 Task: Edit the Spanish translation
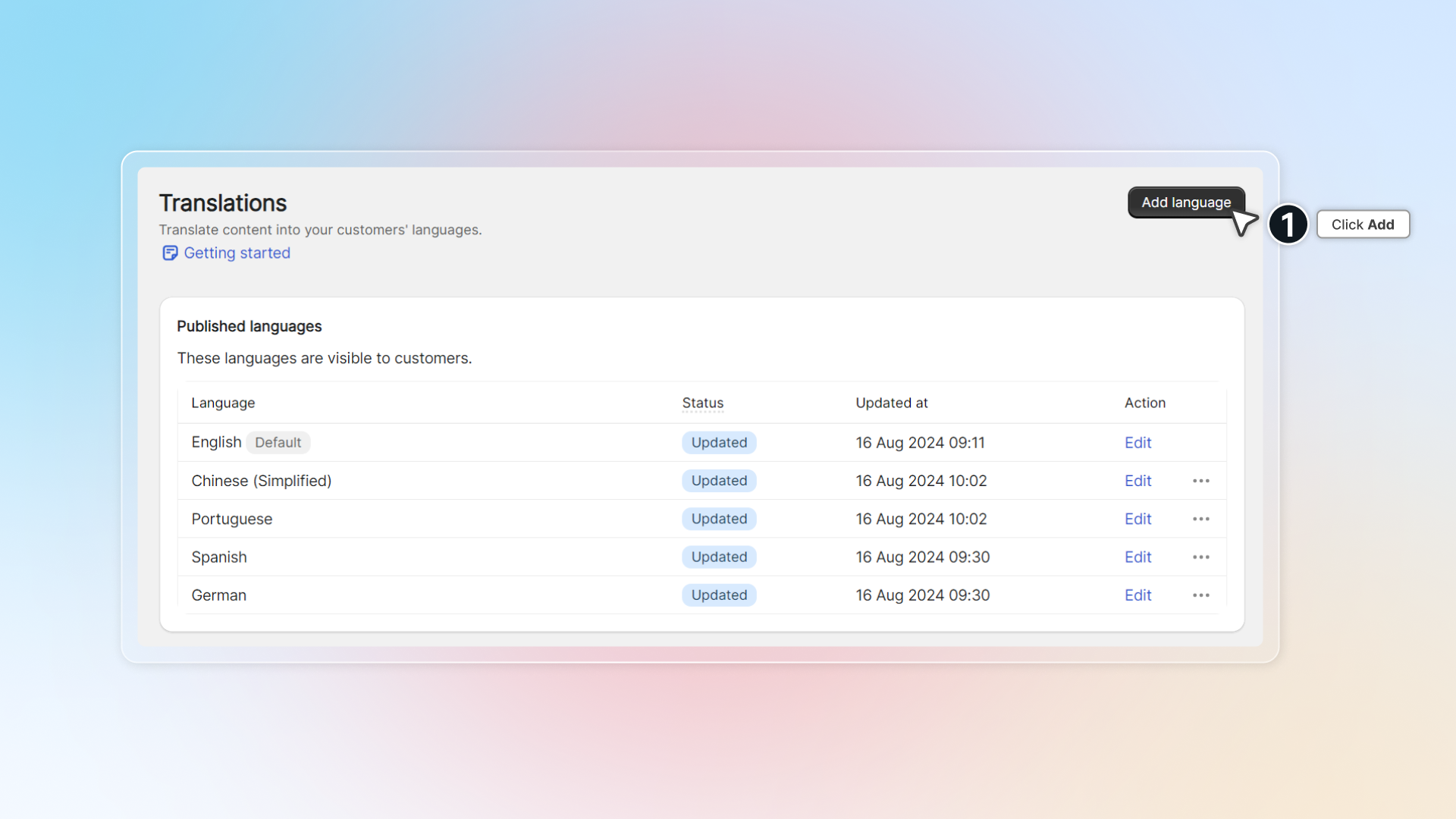tap(1137, 557)
